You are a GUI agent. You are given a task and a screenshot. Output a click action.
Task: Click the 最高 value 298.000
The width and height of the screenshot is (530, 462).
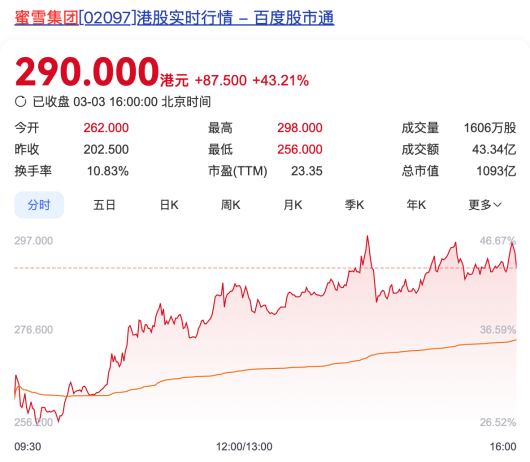click(x=300, y=128)
